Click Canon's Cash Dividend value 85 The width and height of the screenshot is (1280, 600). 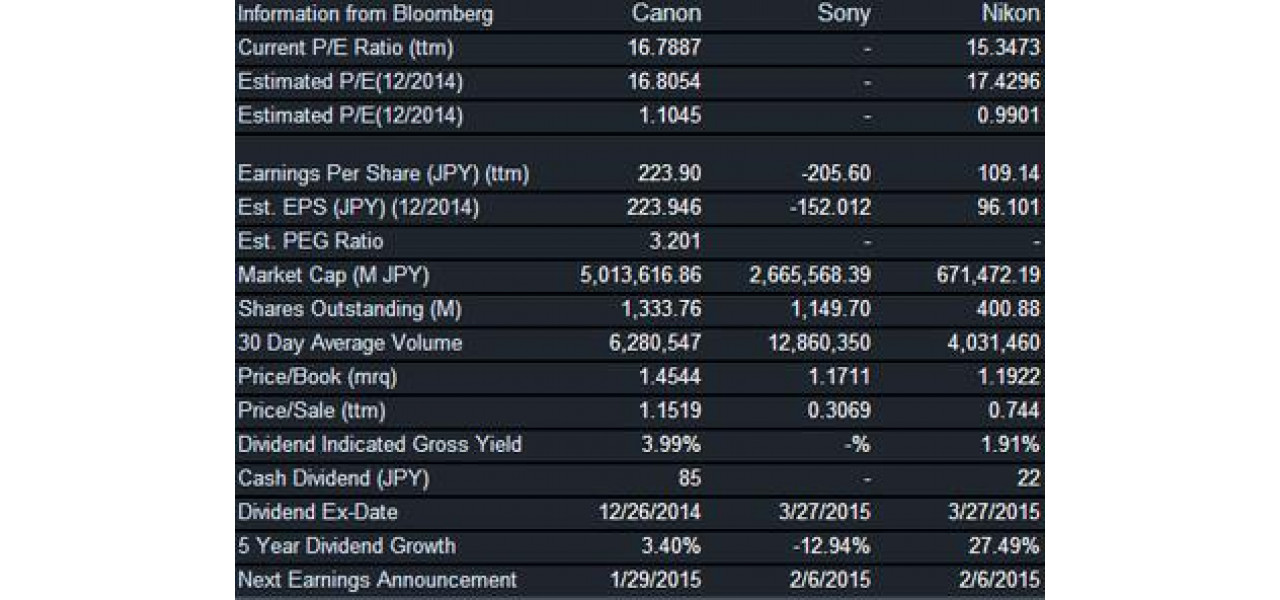[x=690, y=478]
